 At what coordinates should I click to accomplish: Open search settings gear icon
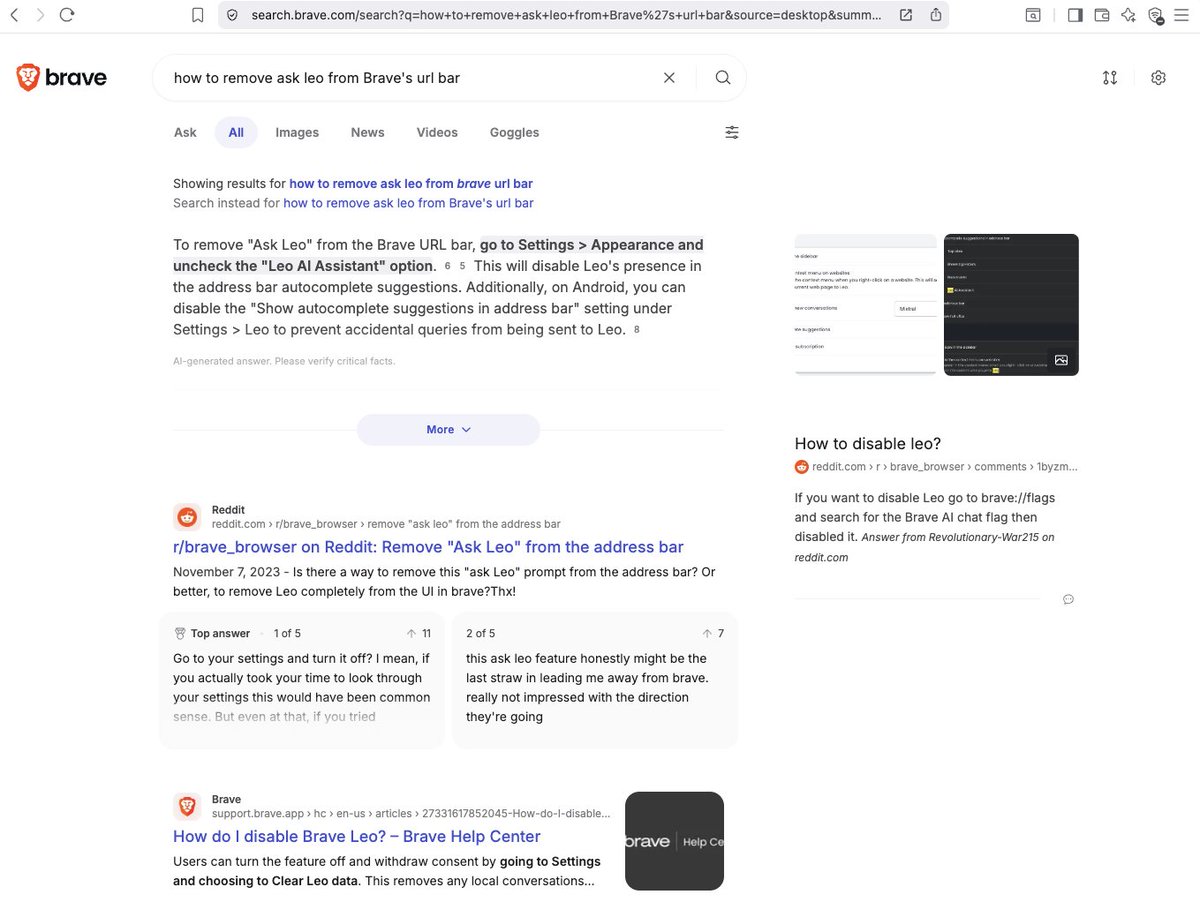1158,78
